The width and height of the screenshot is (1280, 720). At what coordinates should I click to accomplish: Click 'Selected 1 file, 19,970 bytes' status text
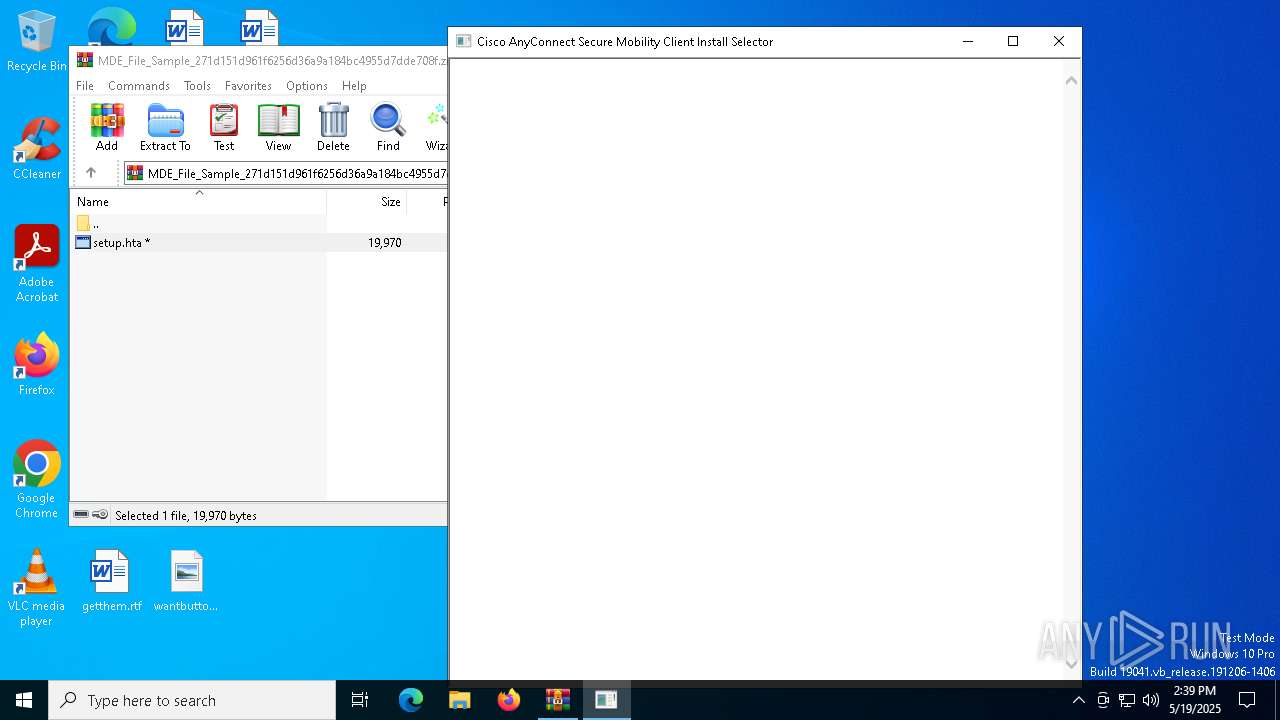point(186,516)
